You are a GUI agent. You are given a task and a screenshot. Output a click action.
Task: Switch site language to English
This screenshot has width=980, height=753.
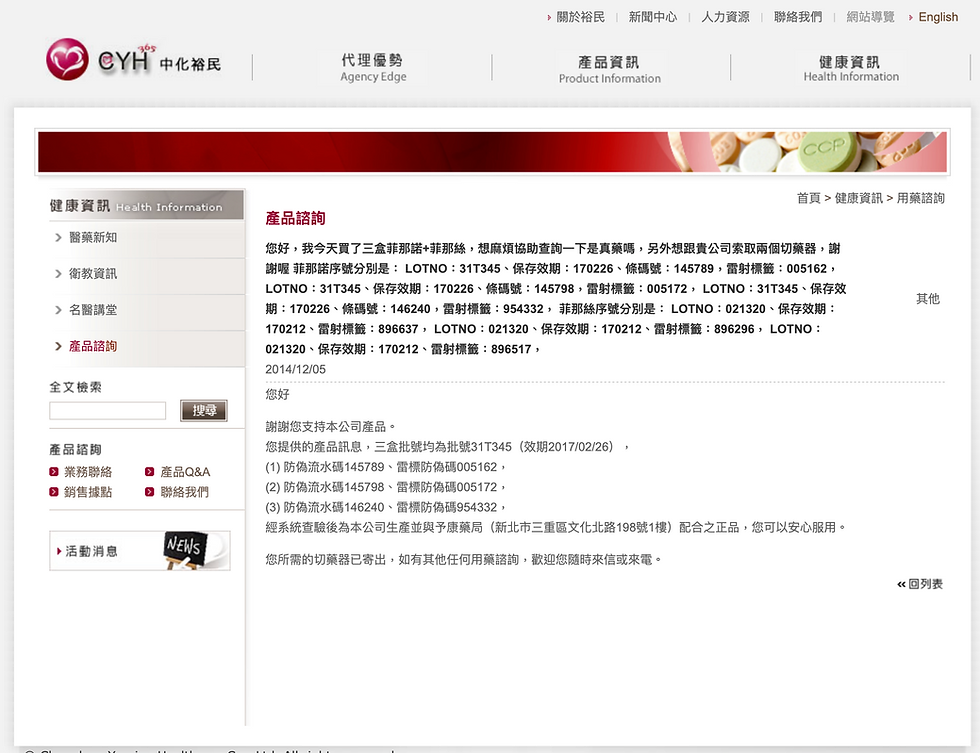pyautogui.click(x=938, y=17)
